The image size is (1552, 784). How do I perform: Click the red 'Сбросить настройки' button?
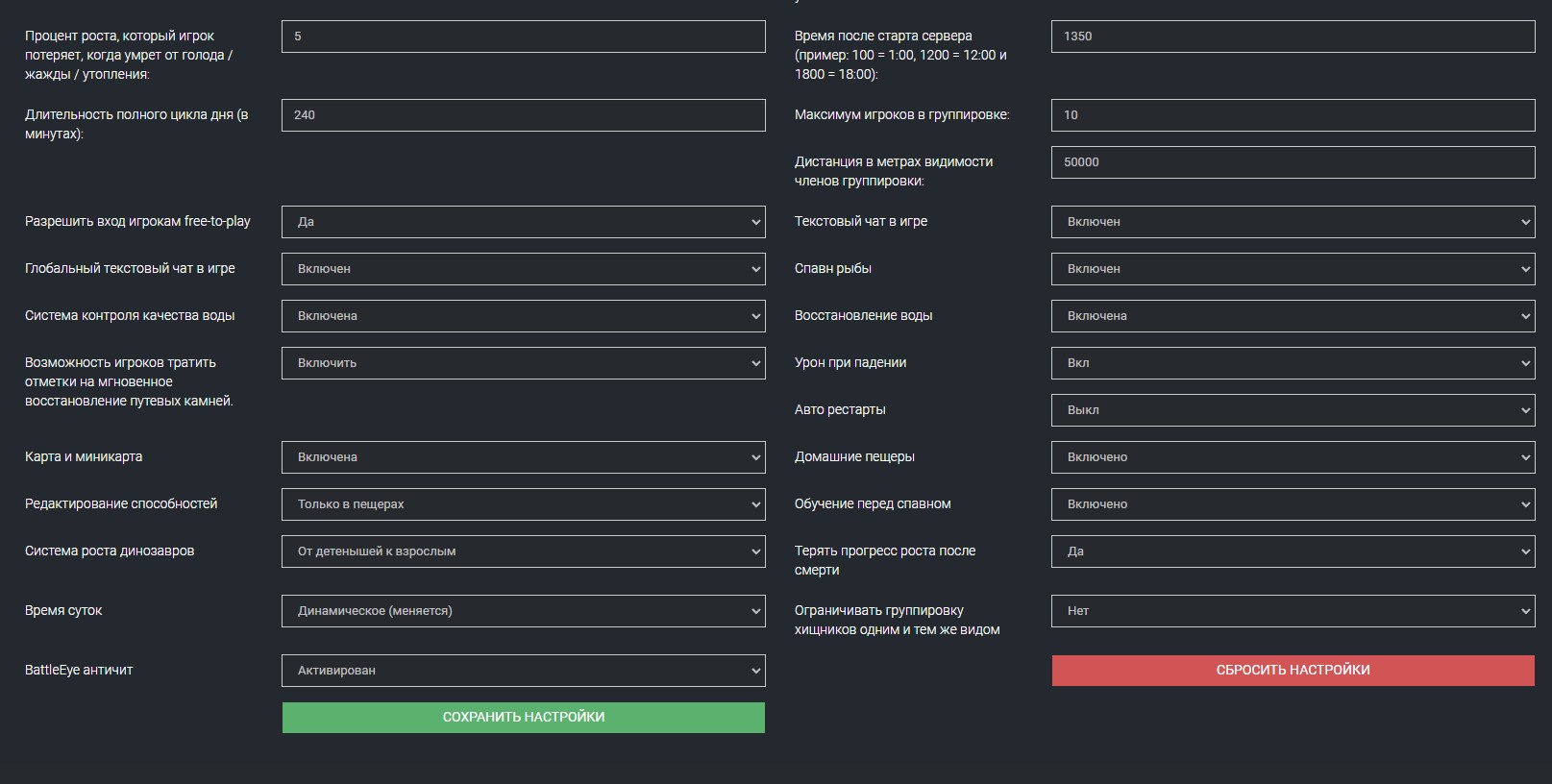[x=1293, y=670]
